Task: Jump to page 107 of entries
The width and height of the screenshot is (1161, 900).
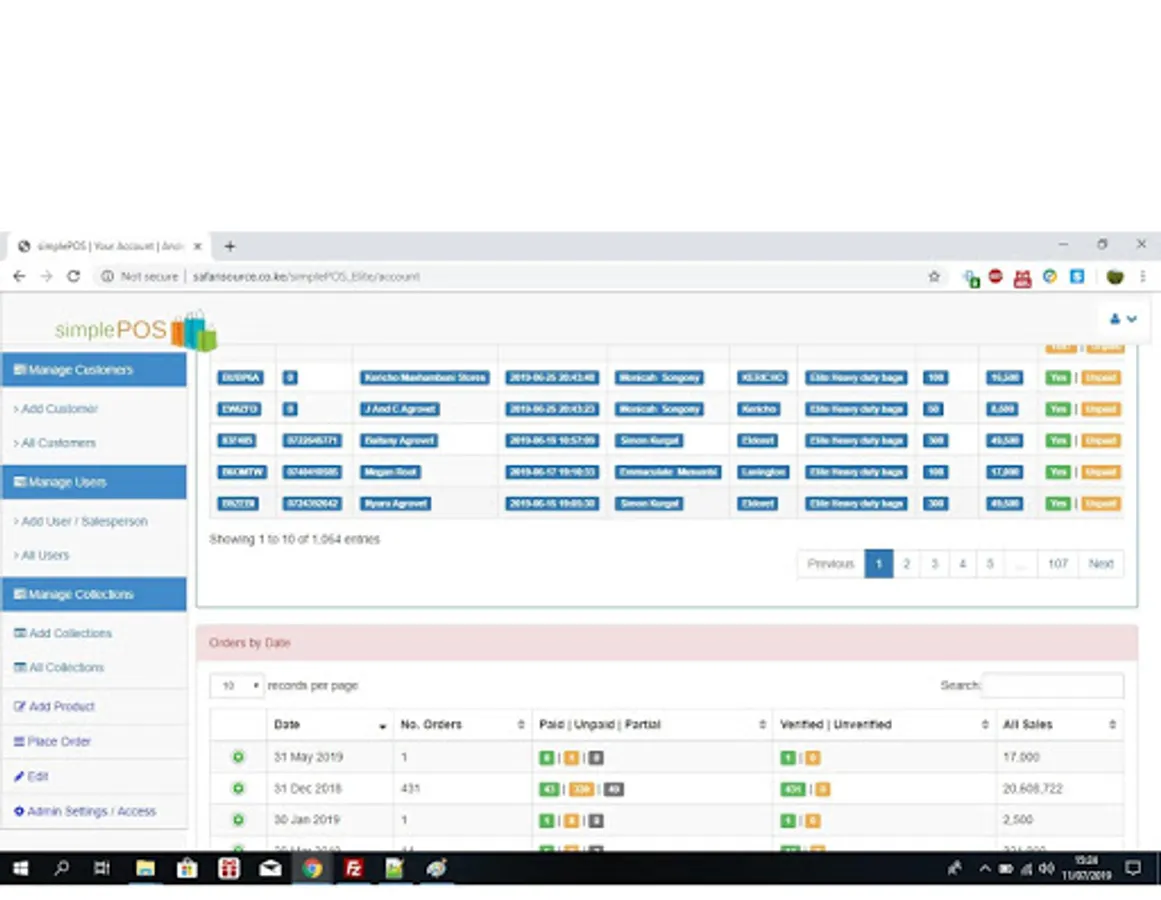Action: [x=1058, y=564]
